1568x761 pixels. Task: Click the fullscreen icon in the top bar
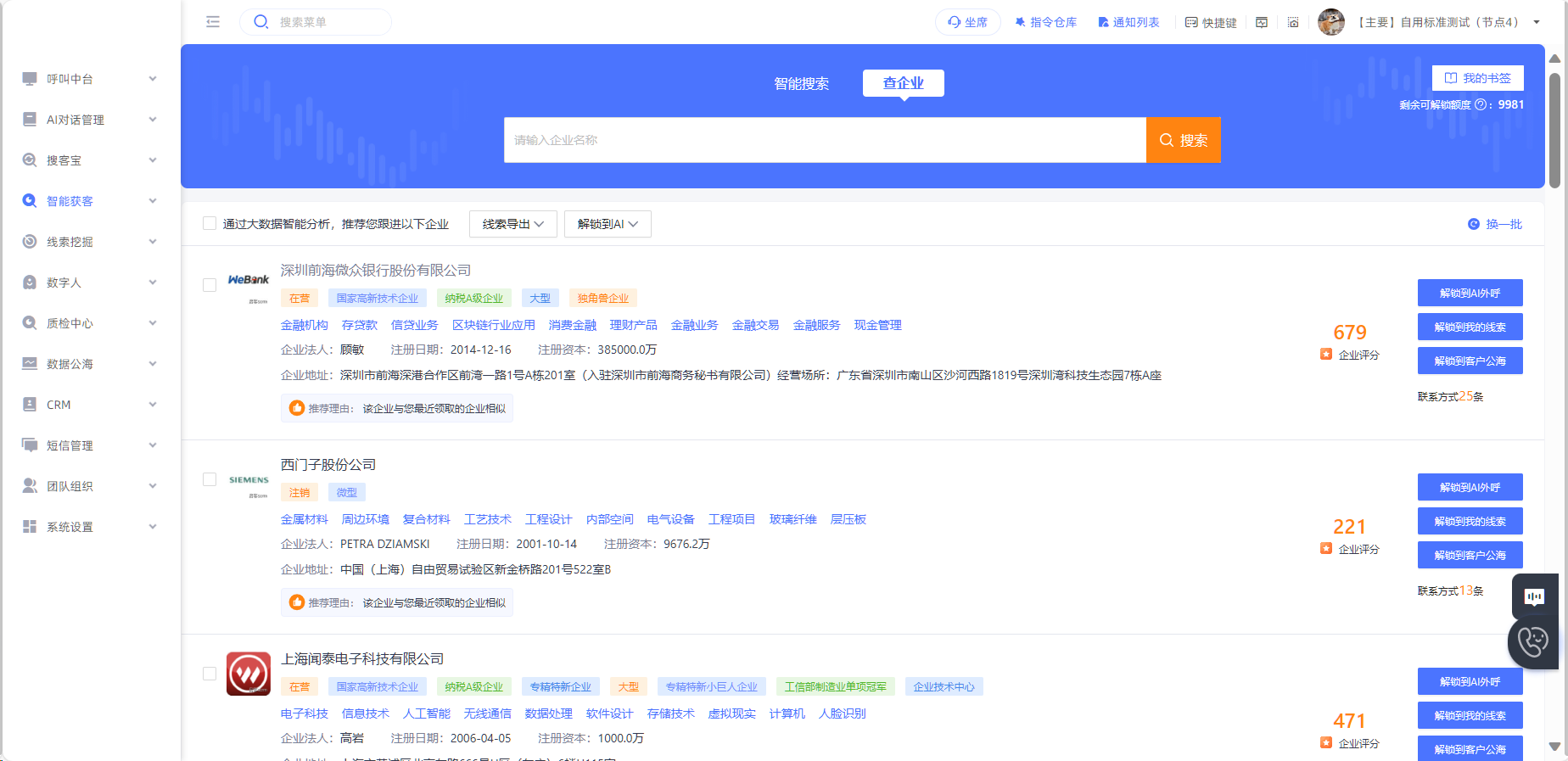1293,22
